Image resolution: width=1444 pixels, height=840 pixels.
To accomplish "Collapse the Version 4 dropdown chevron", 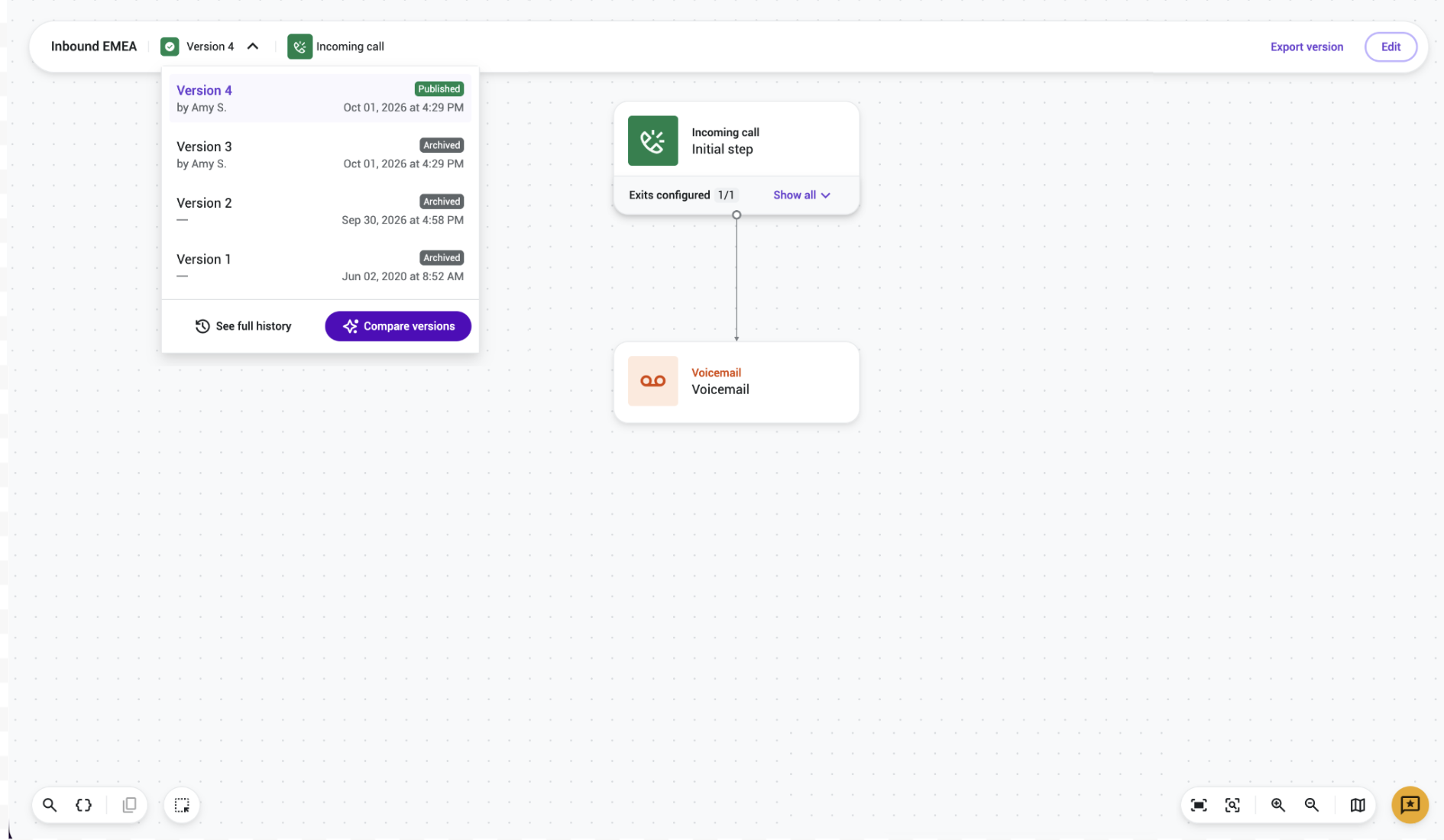I will click(253, 47).
